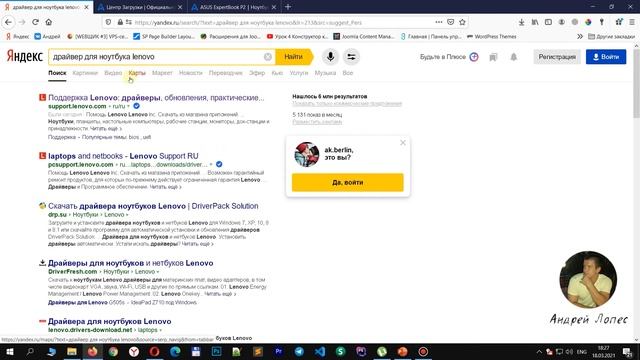Switch to the Маркет search tab
This screenshot has width=640, height=360.
pos(162,73)
